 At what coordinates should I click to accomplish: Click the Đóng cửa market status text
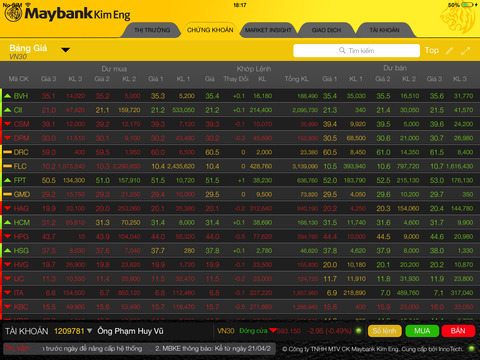(x=253, y=331)
